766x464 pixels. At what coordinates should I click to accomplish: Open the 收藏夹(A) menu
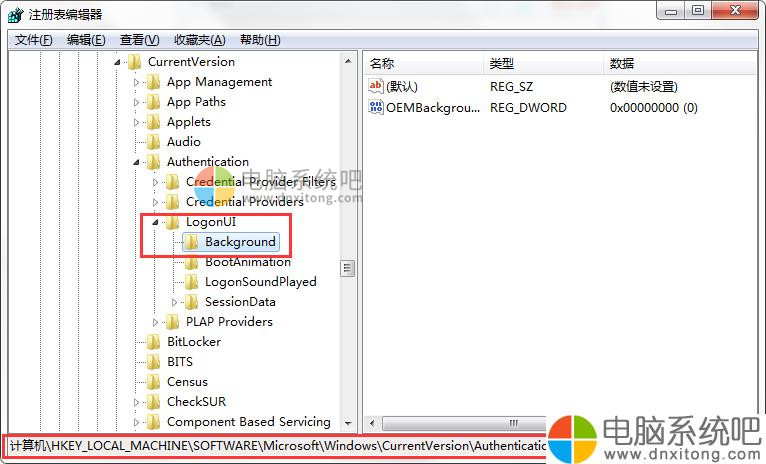pyautogui.click(x=199, y=40)
